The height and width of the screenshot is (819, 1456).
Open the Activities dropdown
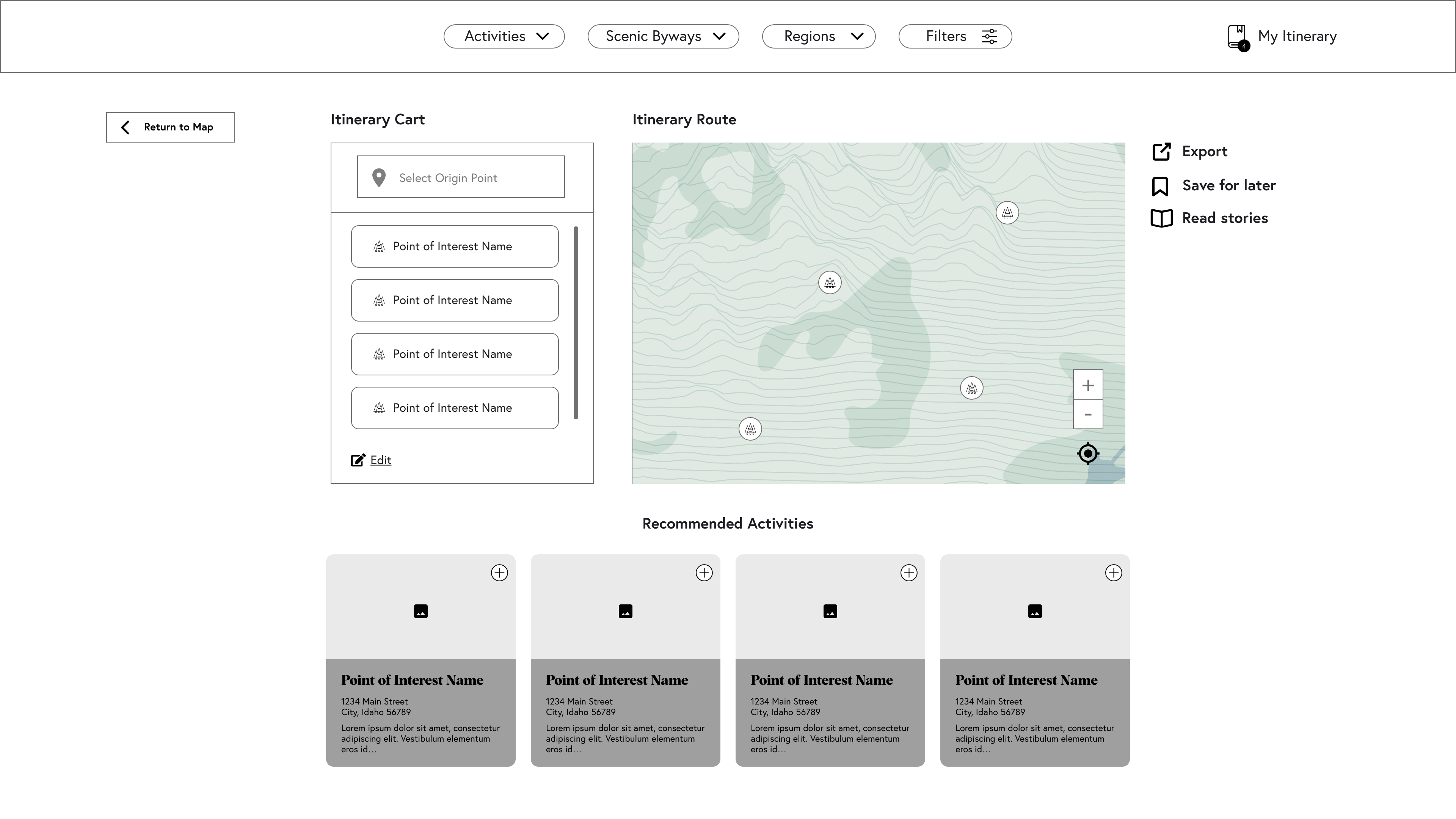point(504,36)
